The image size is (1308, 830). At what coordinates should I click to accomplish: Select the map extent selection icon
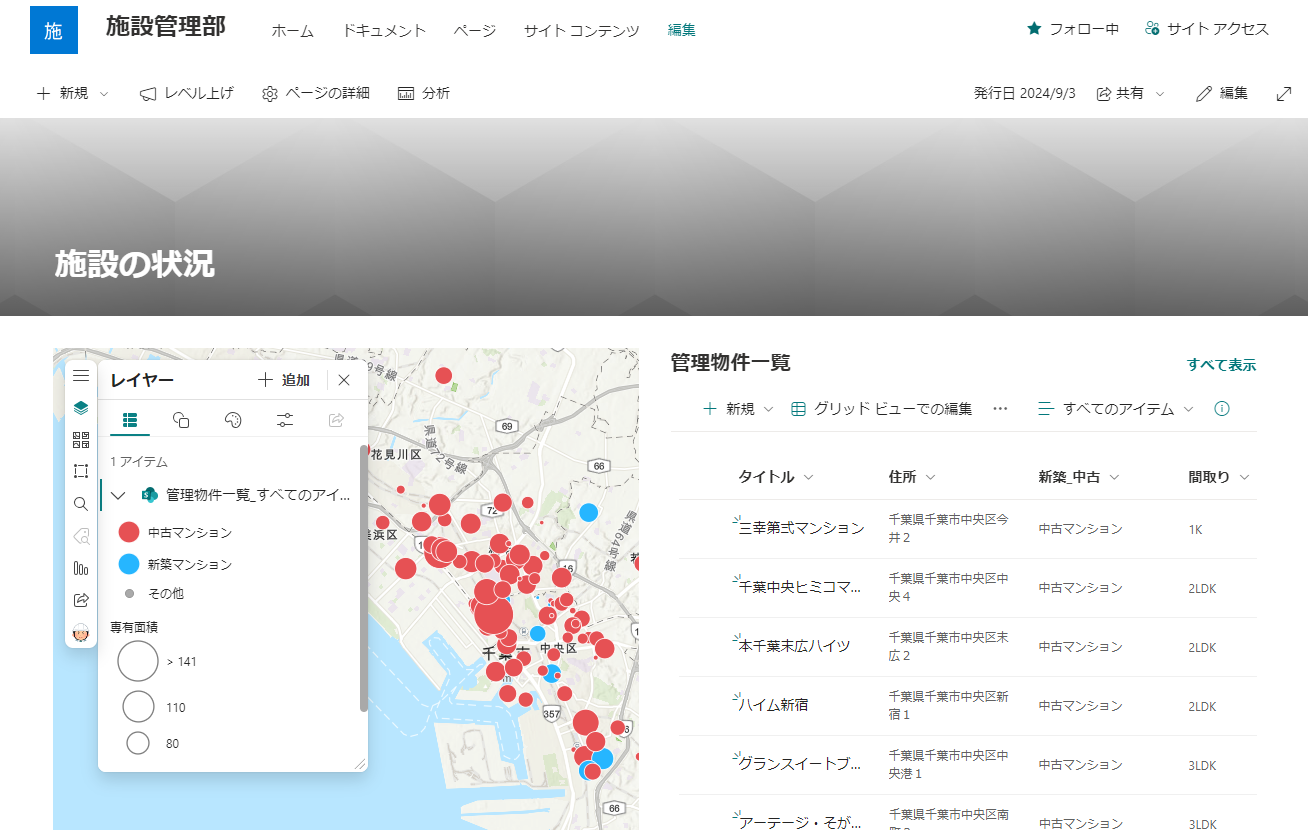(x=80, y=471)
